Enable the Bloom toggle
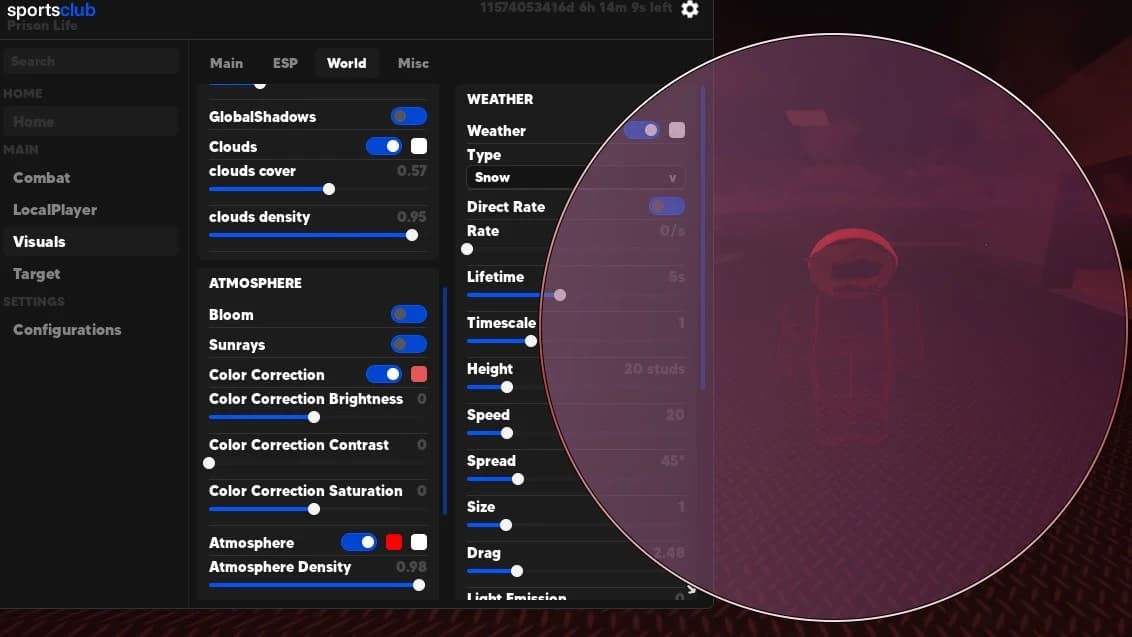The image size is (1132, 637). click(409, 314)
